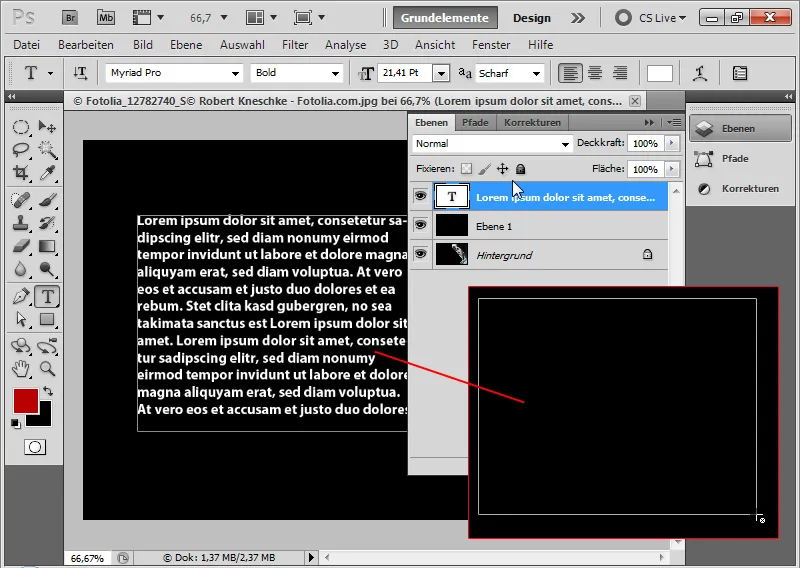Lock all layer attributes

(520, 169)
